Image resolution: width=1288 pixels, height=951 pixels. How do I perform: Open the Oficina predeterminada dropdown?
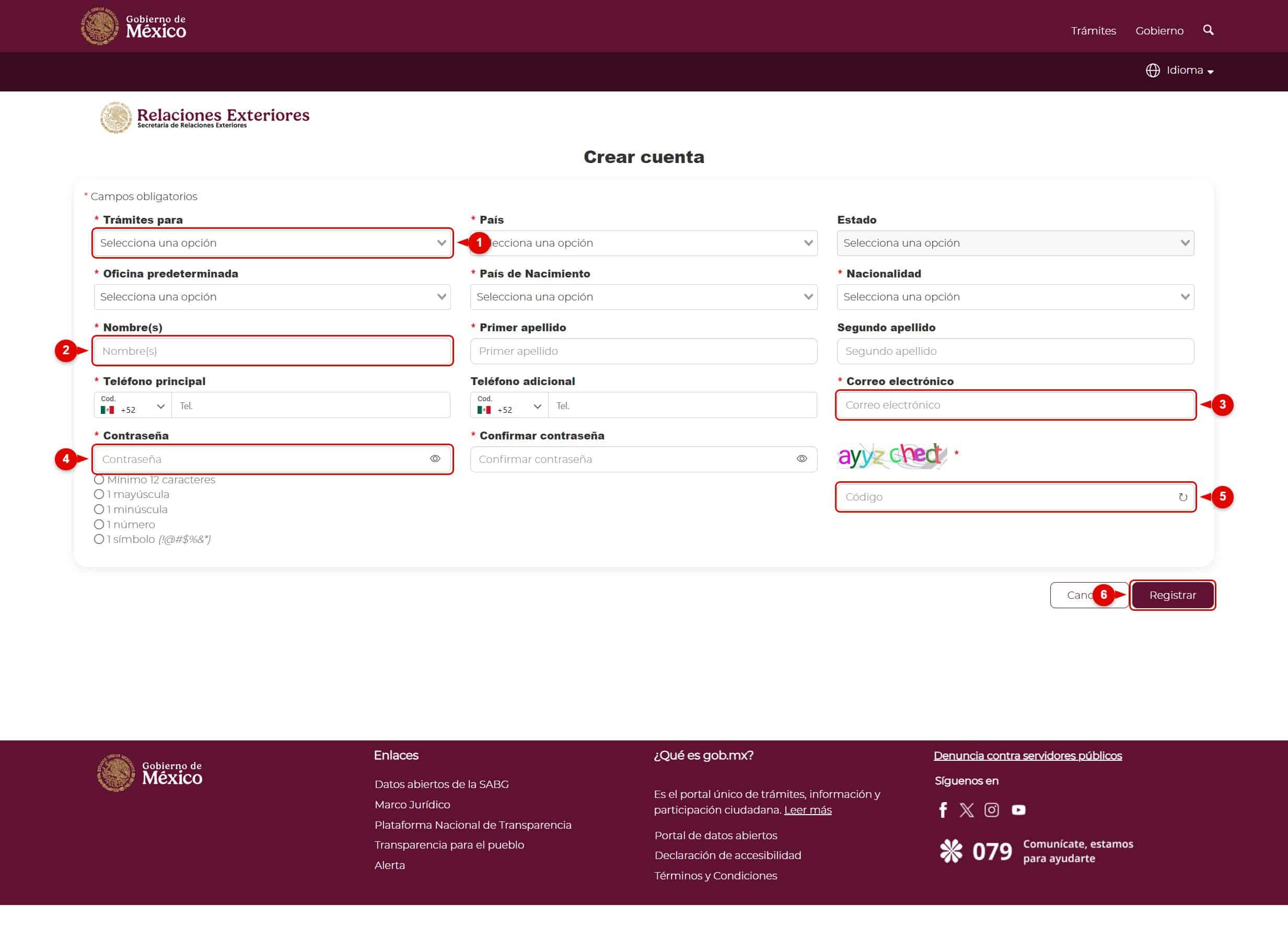(x=272, y=297)
